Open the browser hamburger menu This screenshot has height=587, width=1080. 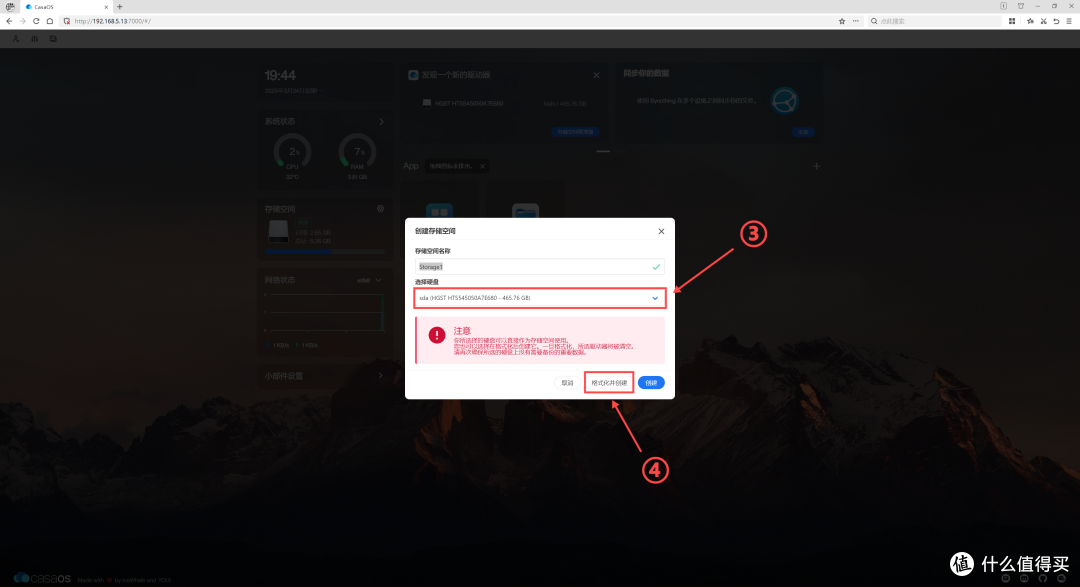[x=1069, y=21]
